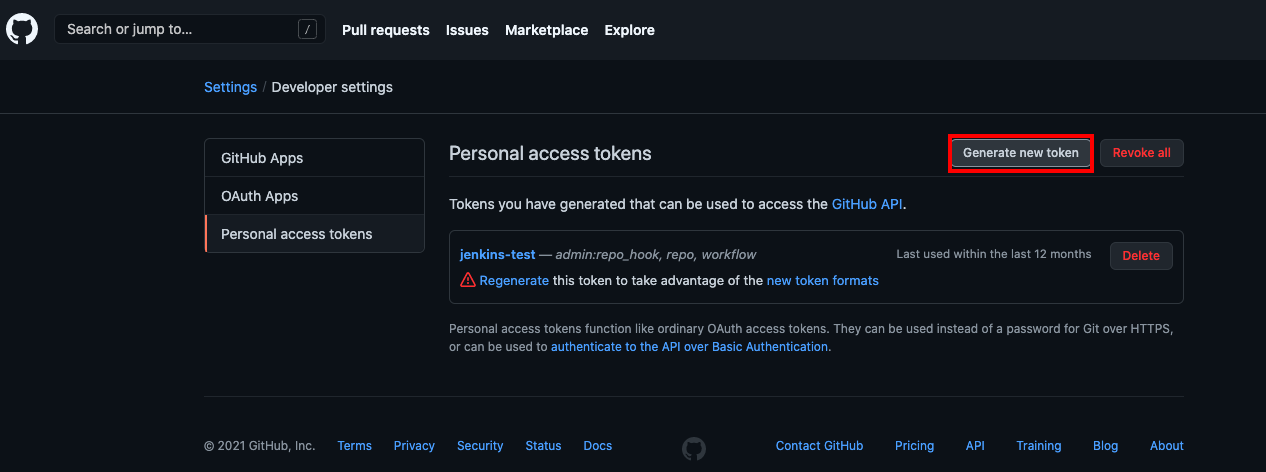Open Terms link in footer
Screen dimensions: 1266x472
(x=355, y=446)
